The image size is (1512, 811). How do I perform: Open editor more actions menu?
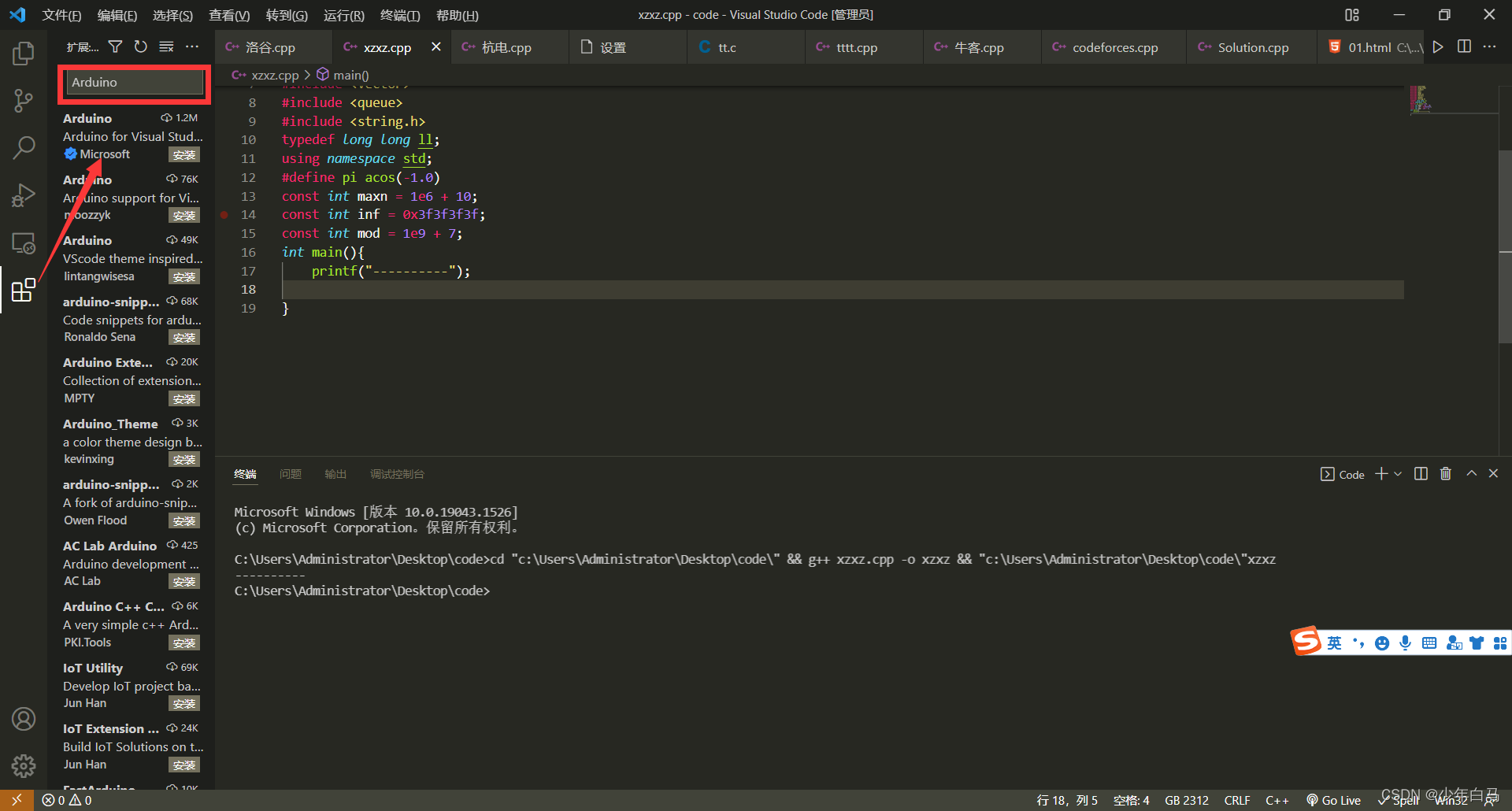[x=1489, y=47]
